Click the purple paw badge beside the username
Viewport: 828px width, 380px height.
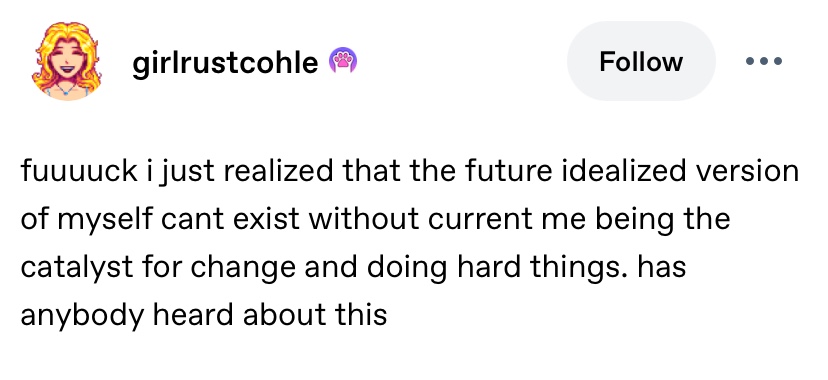pos(343,61)
